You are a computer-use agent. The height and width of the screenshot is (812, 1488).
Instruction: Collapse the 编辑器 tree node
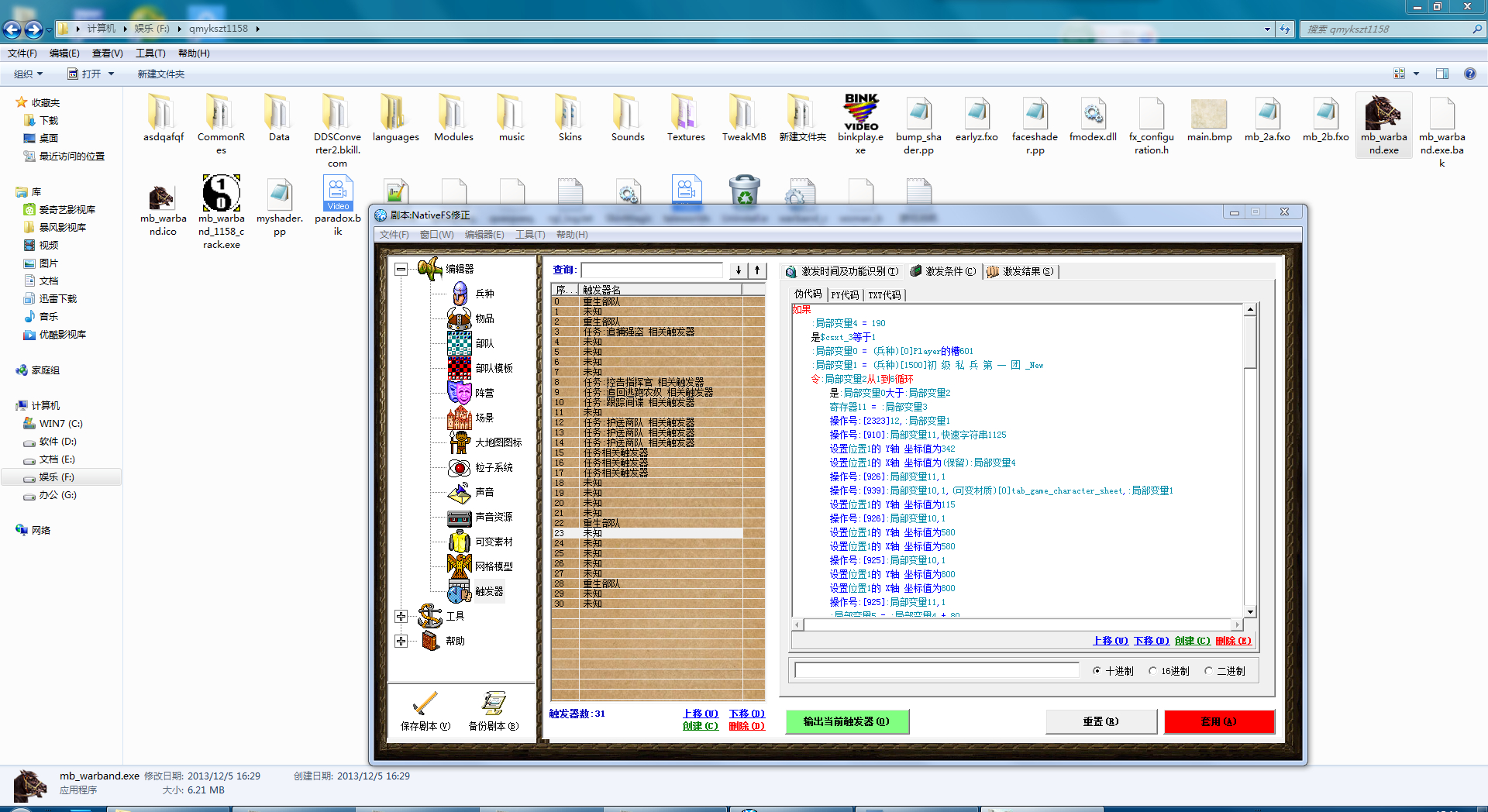(401, 269)
